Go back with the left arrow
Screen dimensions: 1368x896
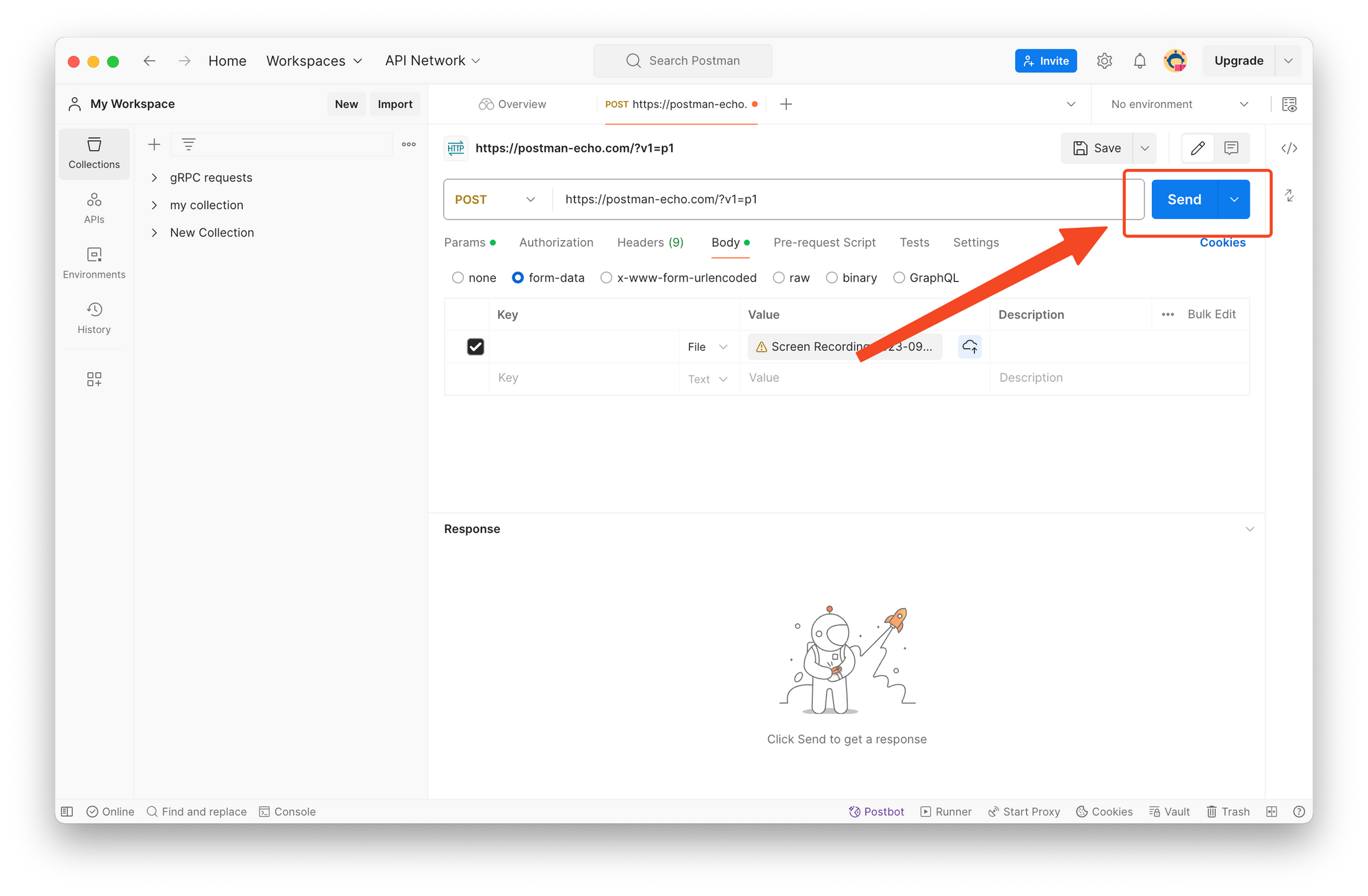click(x=150, y=61)
